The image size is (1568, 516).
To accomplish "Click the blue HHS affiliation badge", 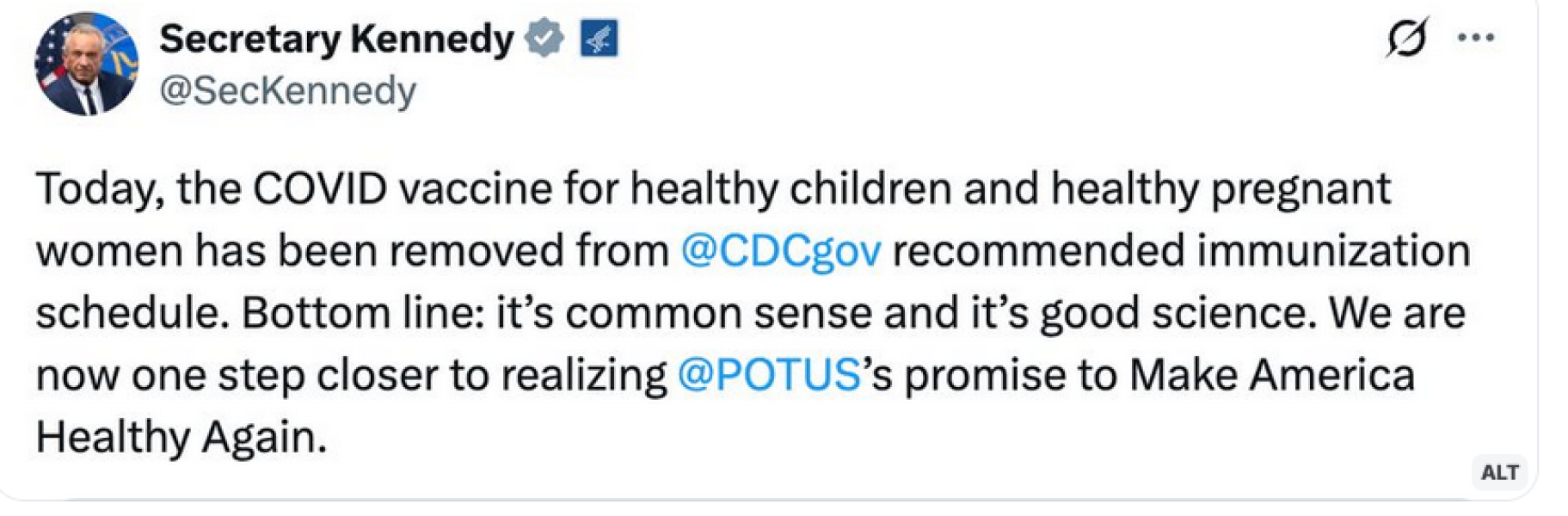I will [599, 39].
